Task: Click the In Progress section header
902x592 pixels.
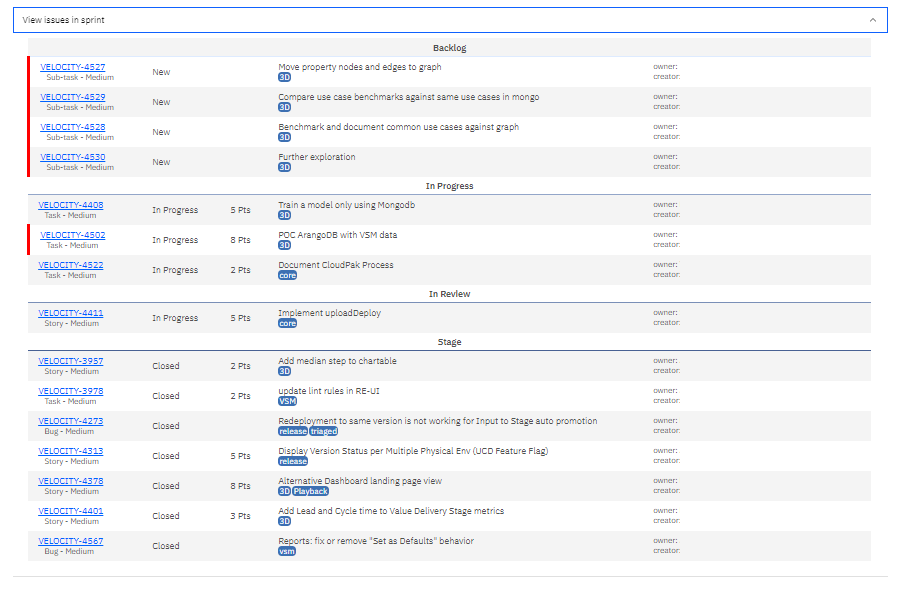Action: tap(449, 186)
